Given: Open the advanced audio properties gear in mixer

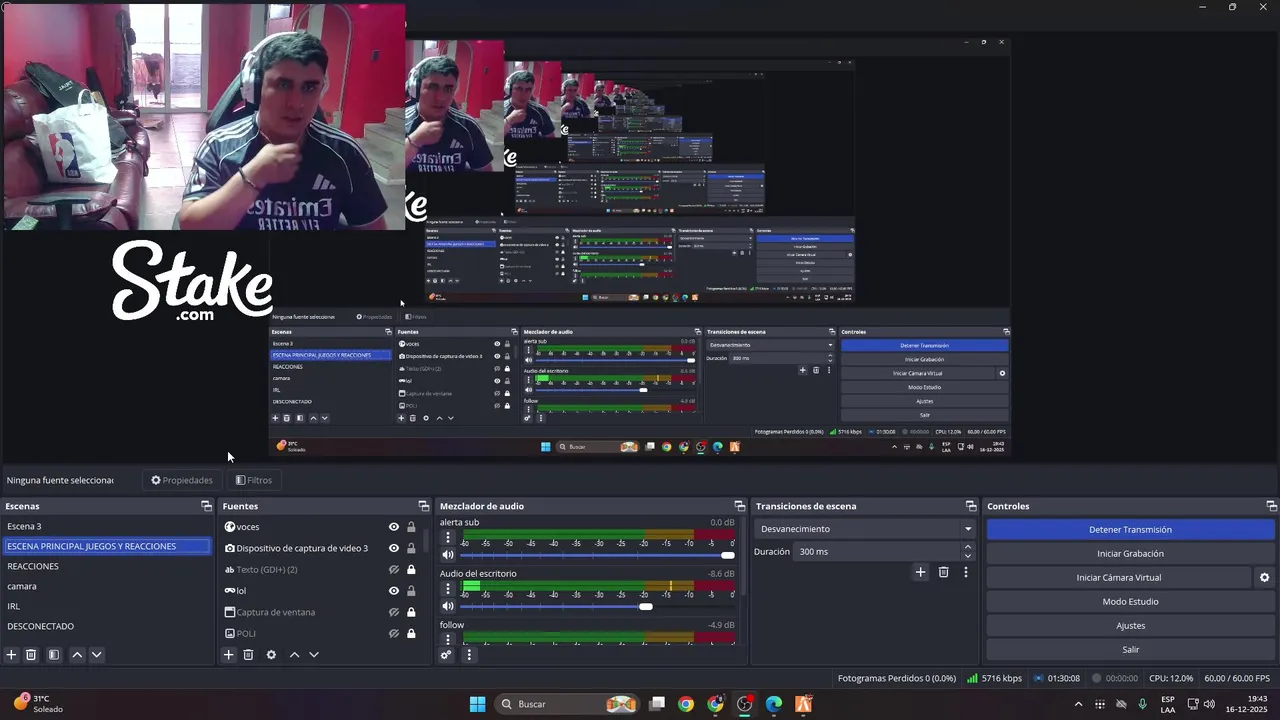Looking at the screenshot, I should pyautogui.click(x=446, y=655).
